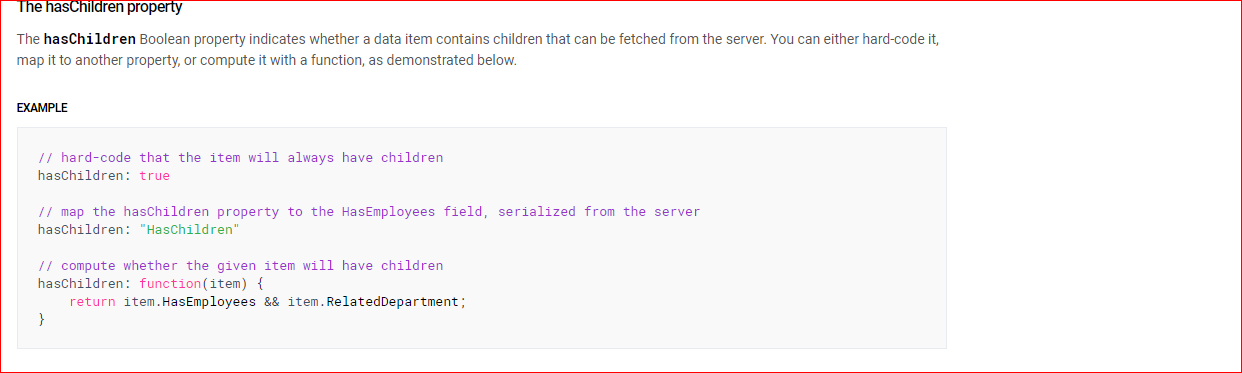This screenshot has height=373, width=1242.
Task: Click the "The hasChildren property" heading
Action: [99, 8]
